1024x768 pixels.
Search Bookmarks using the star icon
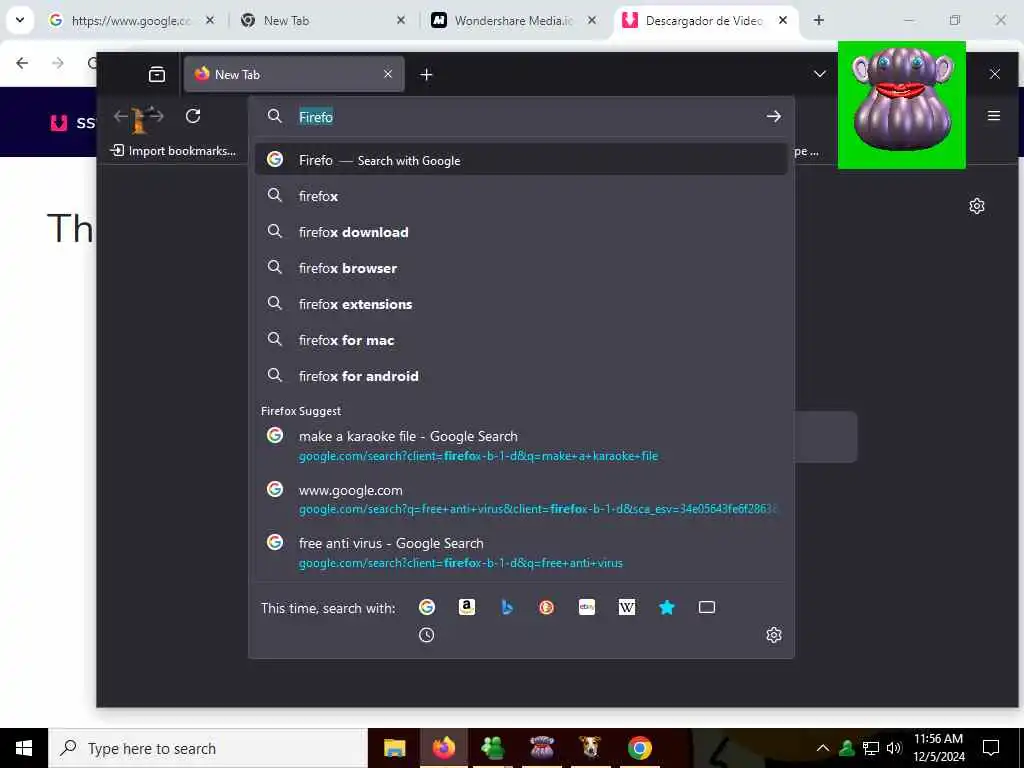(667, 607)
